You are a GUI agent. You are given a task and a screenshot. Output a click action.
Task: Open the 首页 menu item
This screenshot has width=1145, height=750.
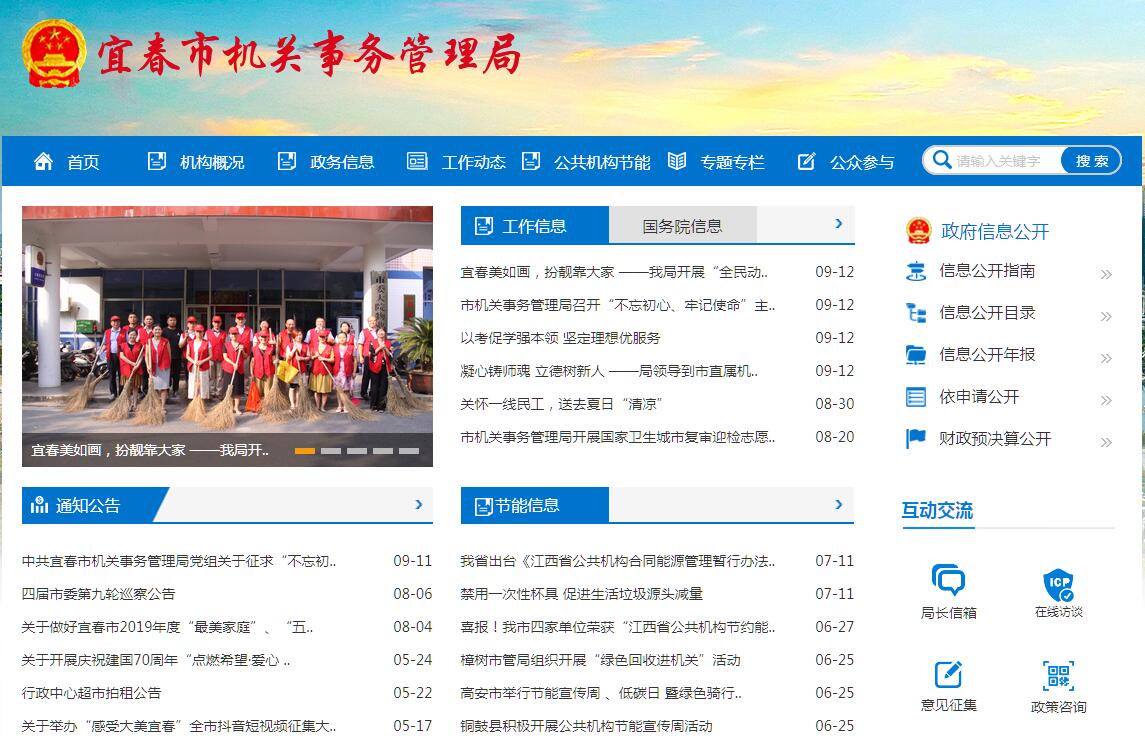83,162
